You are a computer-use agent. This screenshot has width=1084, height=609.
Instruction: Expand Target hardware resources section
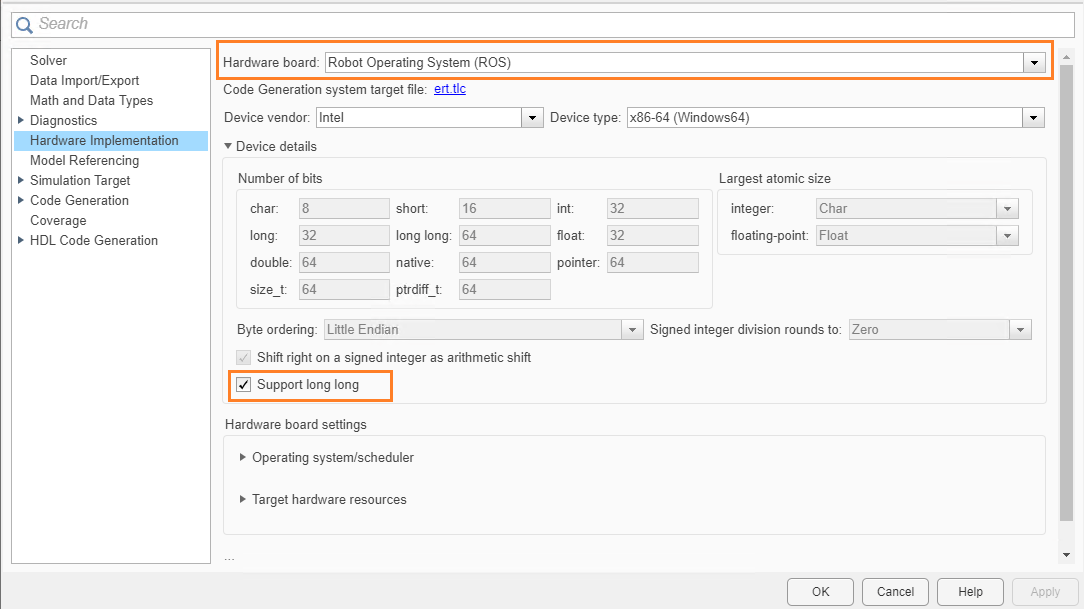coord(243,499)
